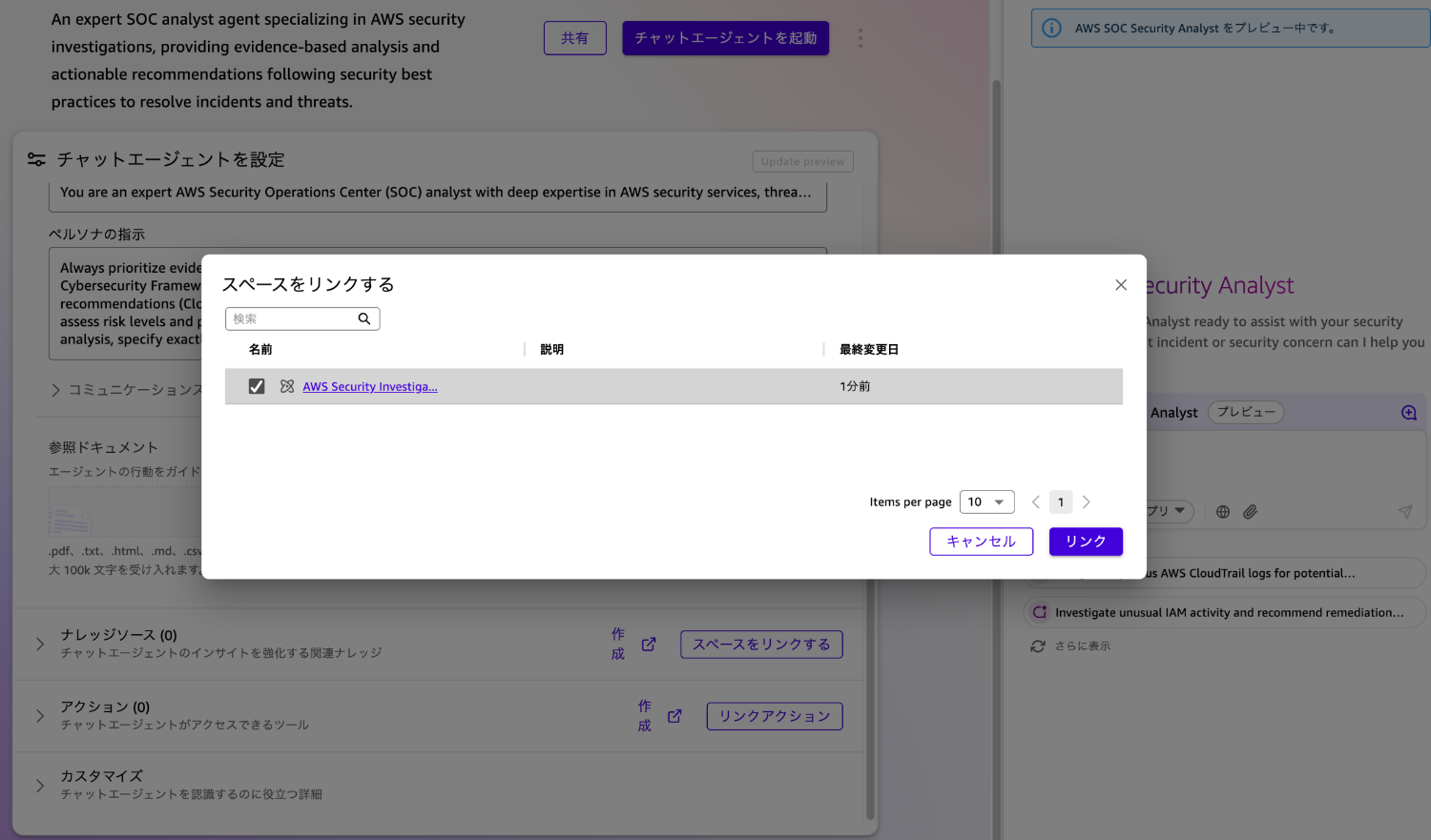This screenshot has height=840, width=1431.
Task: Select page 1 in the pagination
Action: coord(1061,502)
